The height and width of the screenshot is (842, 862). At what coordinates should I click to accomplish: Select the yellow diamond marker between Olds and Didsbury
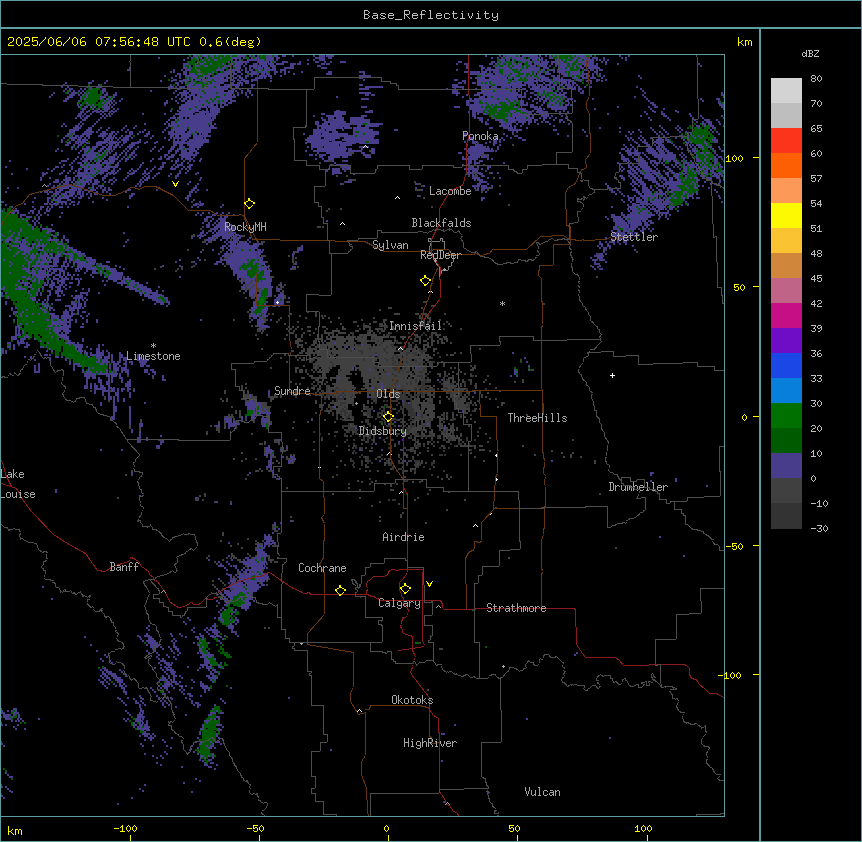[x=388, y=417]
